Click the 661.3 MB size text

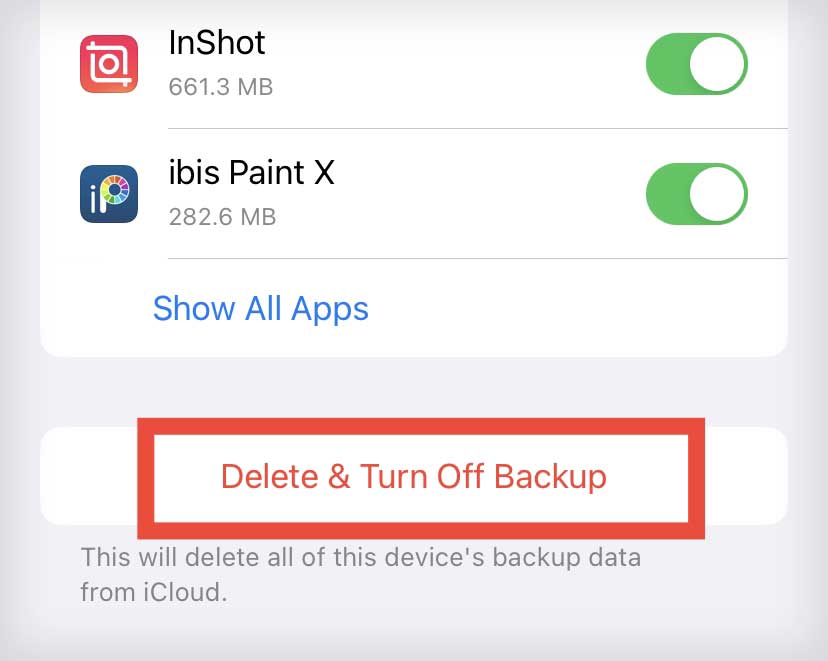tap(221, 87)
